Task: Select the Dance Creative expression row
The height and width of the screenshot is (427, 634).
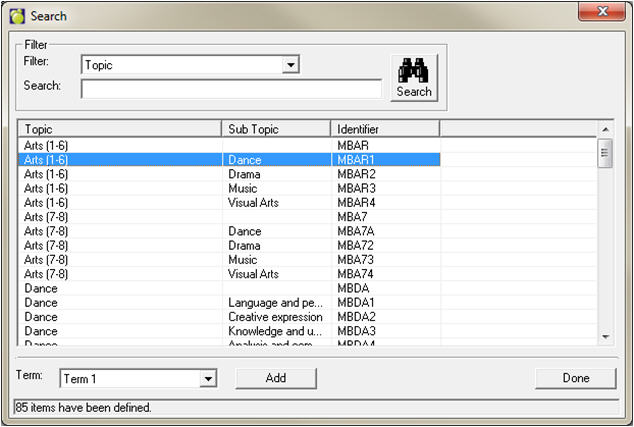Action: tap(230, 317)
